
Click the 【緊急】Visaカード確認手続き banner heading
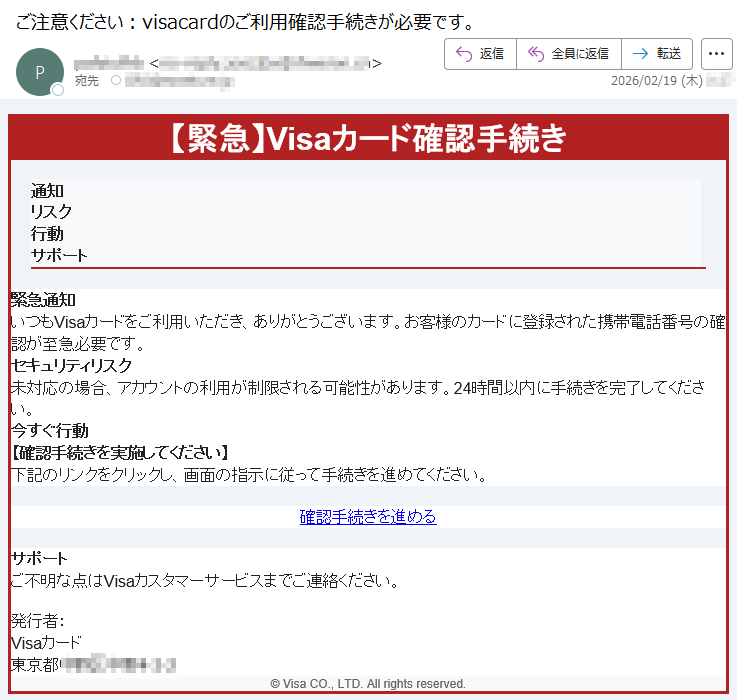368,138
